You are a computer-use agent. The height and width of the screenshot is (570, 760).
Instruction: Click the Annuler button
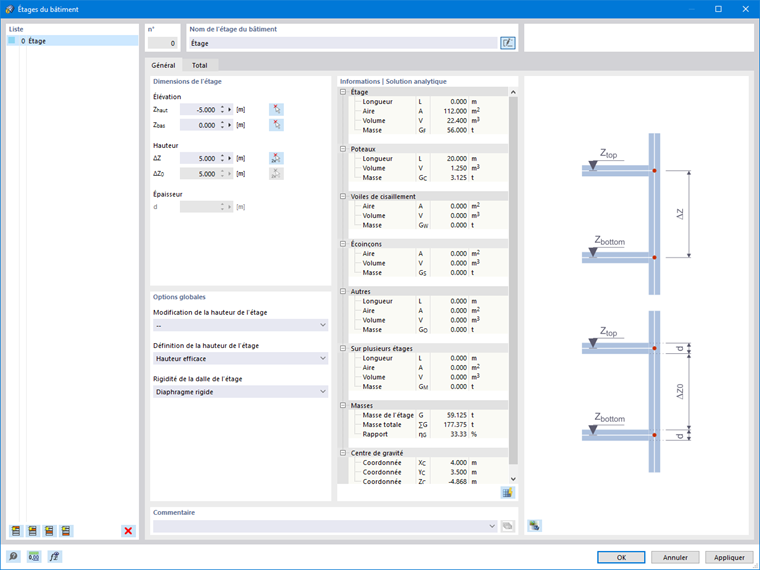point(675,557)
